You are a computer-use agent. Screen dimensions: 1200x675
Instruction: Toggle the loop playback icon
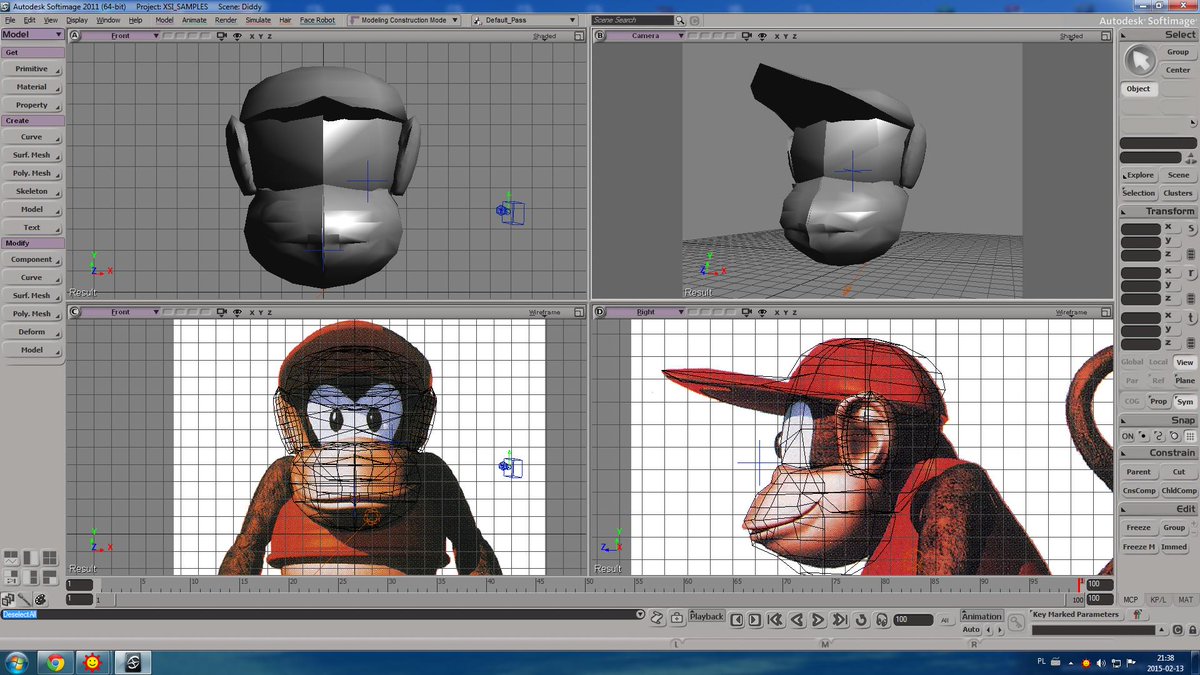tap(862, 620)
